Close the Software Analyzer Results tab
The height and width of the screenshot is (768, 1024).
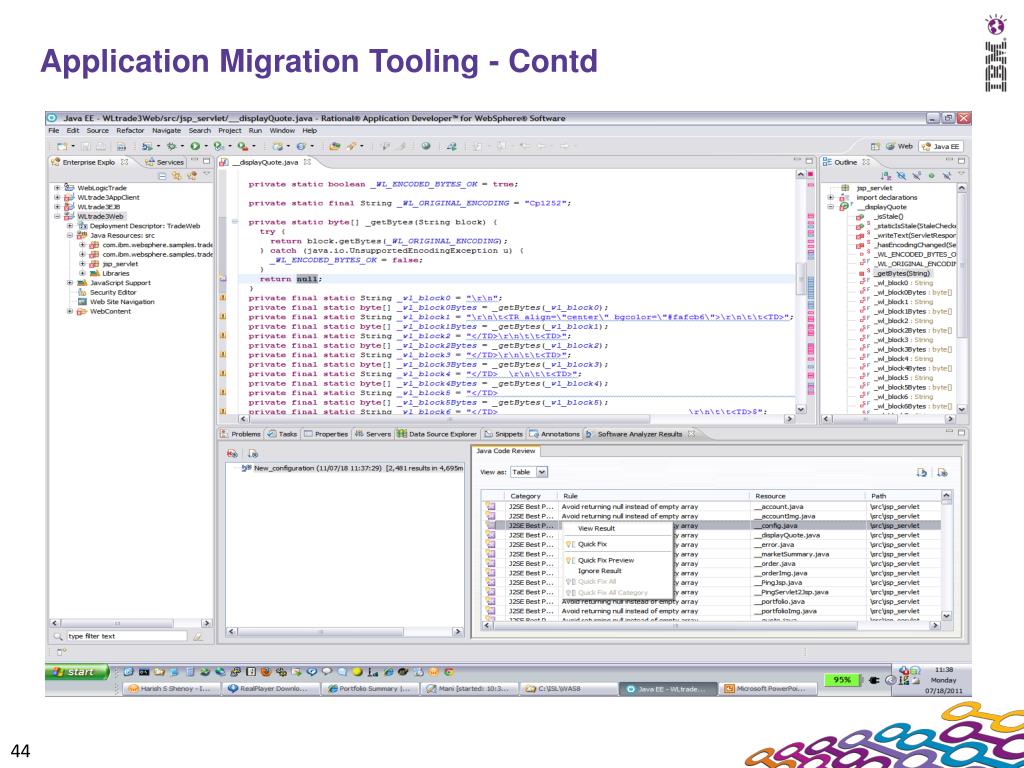(691, 434)
